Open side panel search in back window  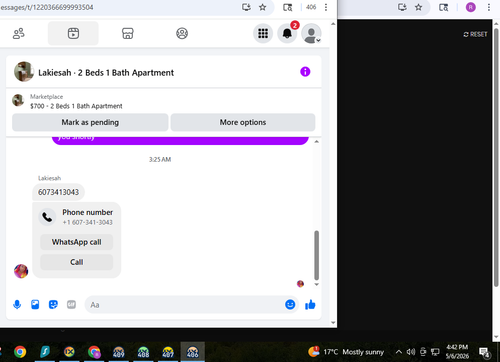[x=443, y=7]
